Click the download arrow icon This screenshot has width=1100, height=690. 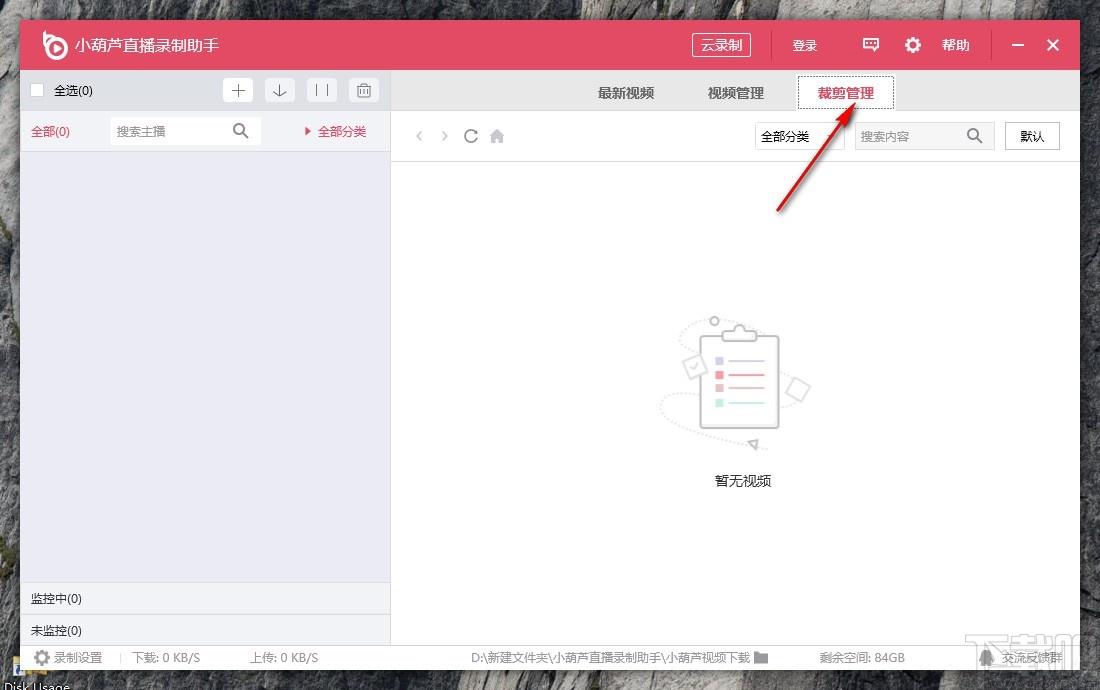tap(280, 91)
